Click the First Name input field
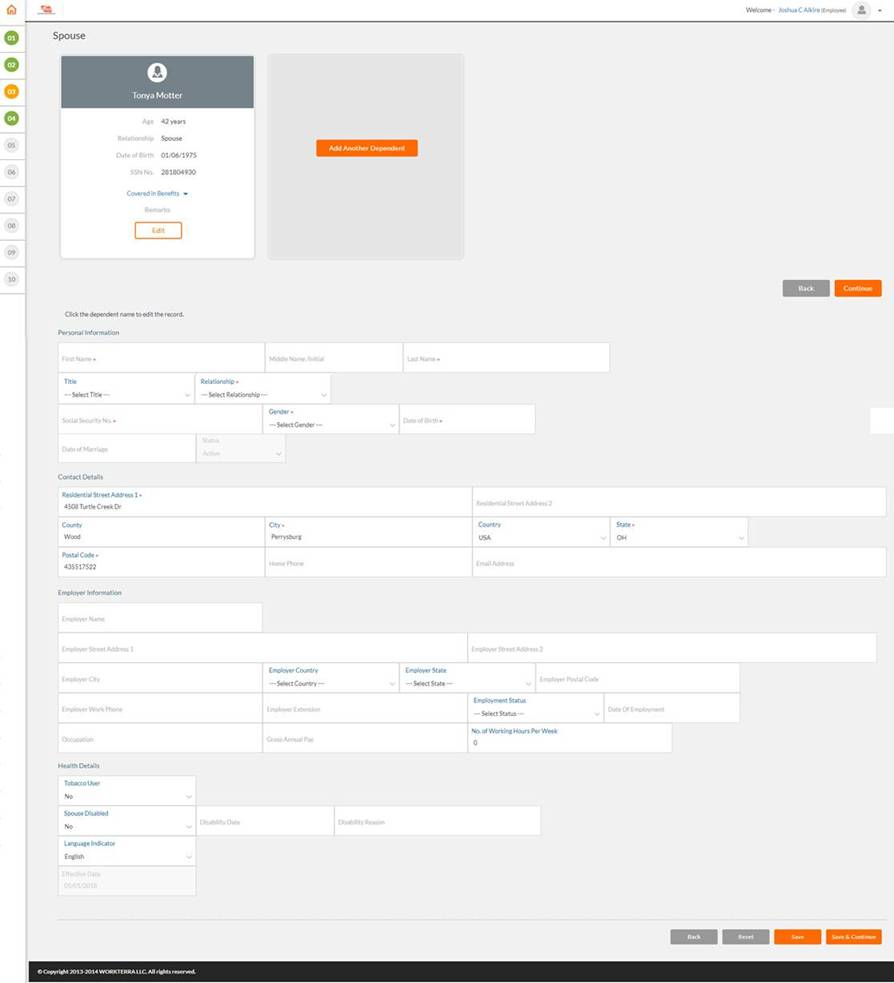The height and width of the screenshot is (983, 894). pyautogui.click(x=161, y=359)
